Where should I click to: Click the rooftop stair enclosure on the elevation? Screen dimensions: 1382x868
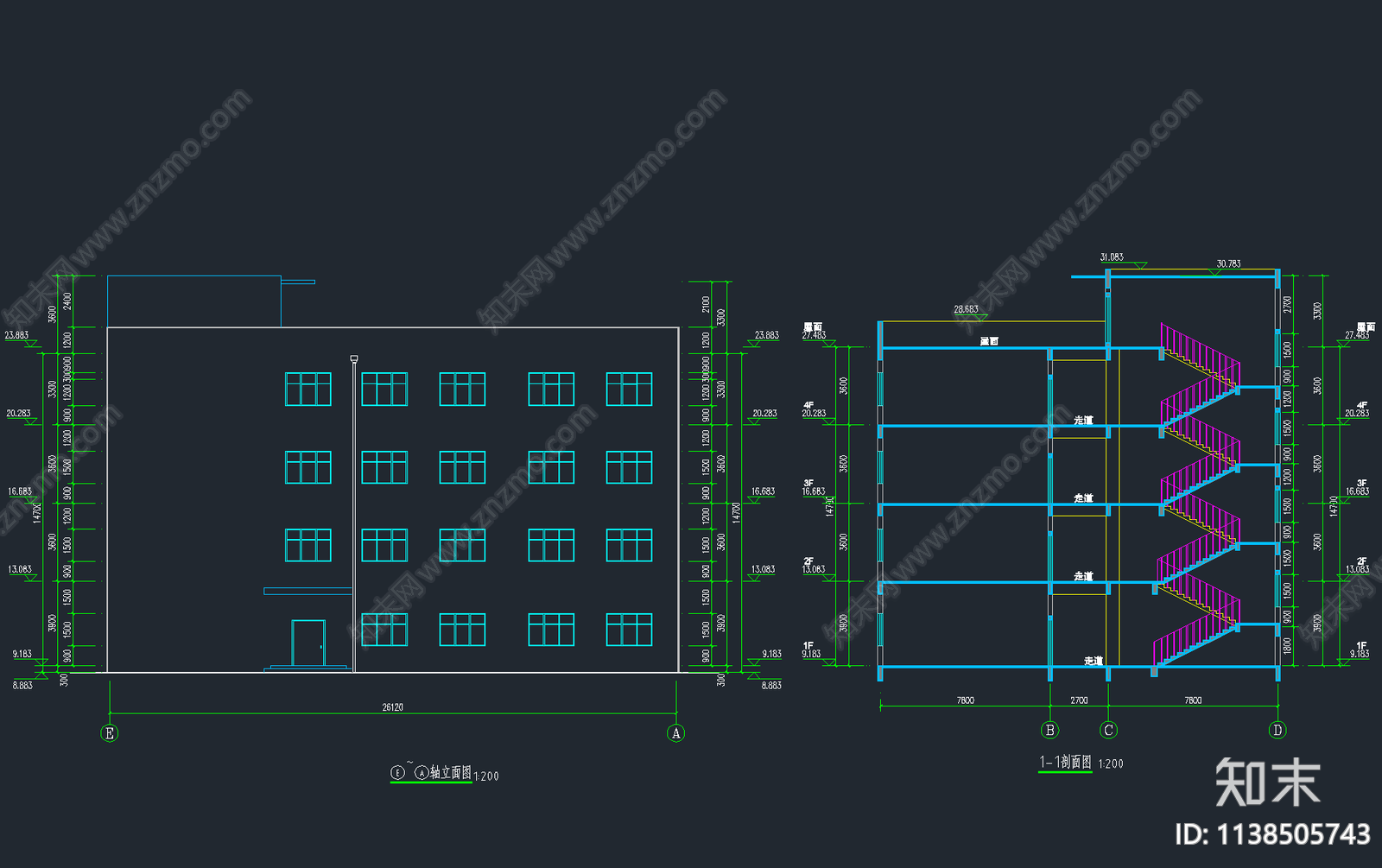point(194,301)
